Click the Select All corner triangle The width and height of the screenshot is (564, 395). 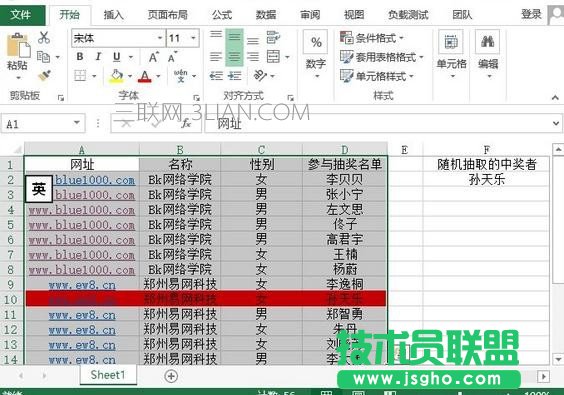click(x=17, y=149)
